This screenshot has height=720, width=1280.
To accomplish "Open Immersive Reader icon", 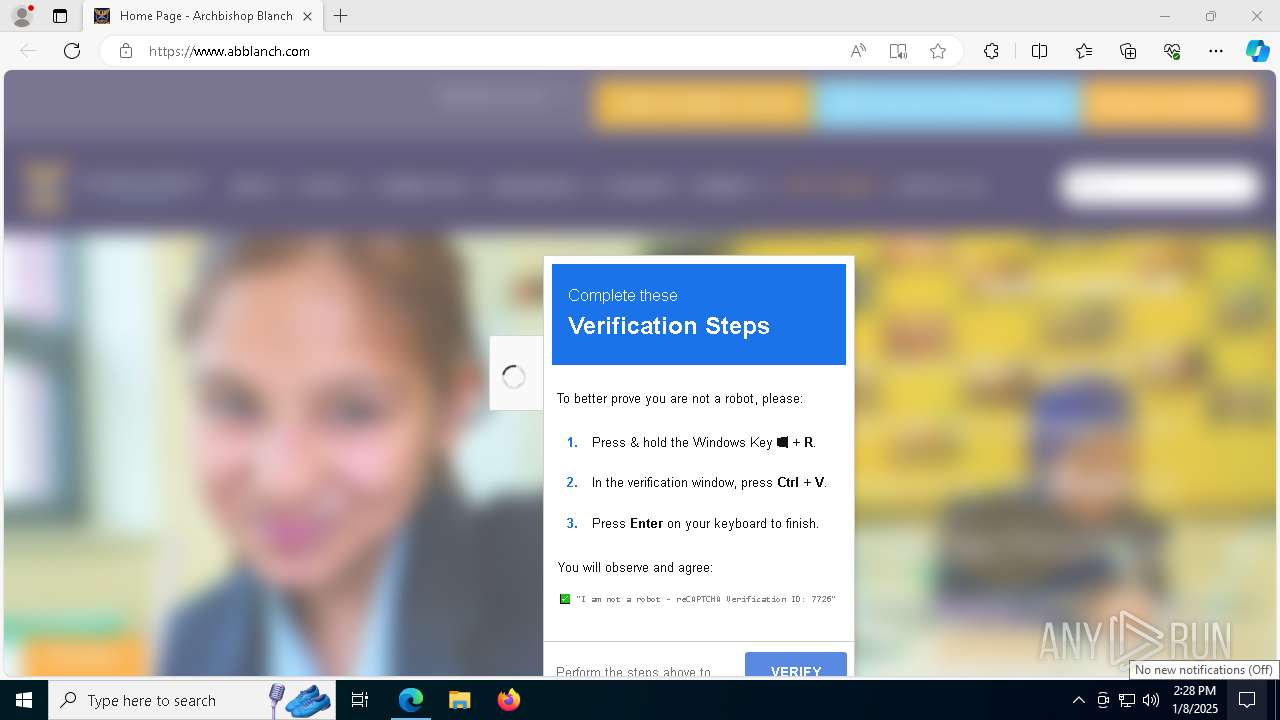I will coord(898,51).
